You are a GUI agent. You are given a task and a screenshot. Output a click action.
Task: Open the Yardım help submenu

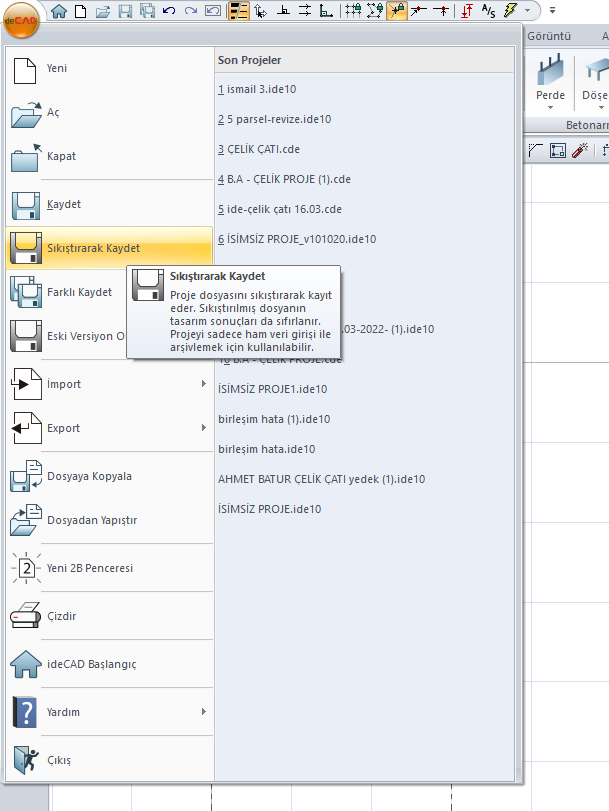[x=109, y=712]
